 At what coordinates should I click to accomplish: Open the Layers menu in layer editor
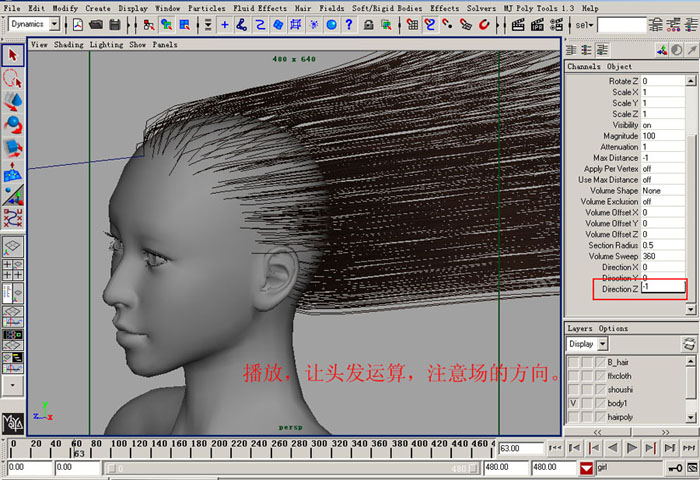(579, 328)
